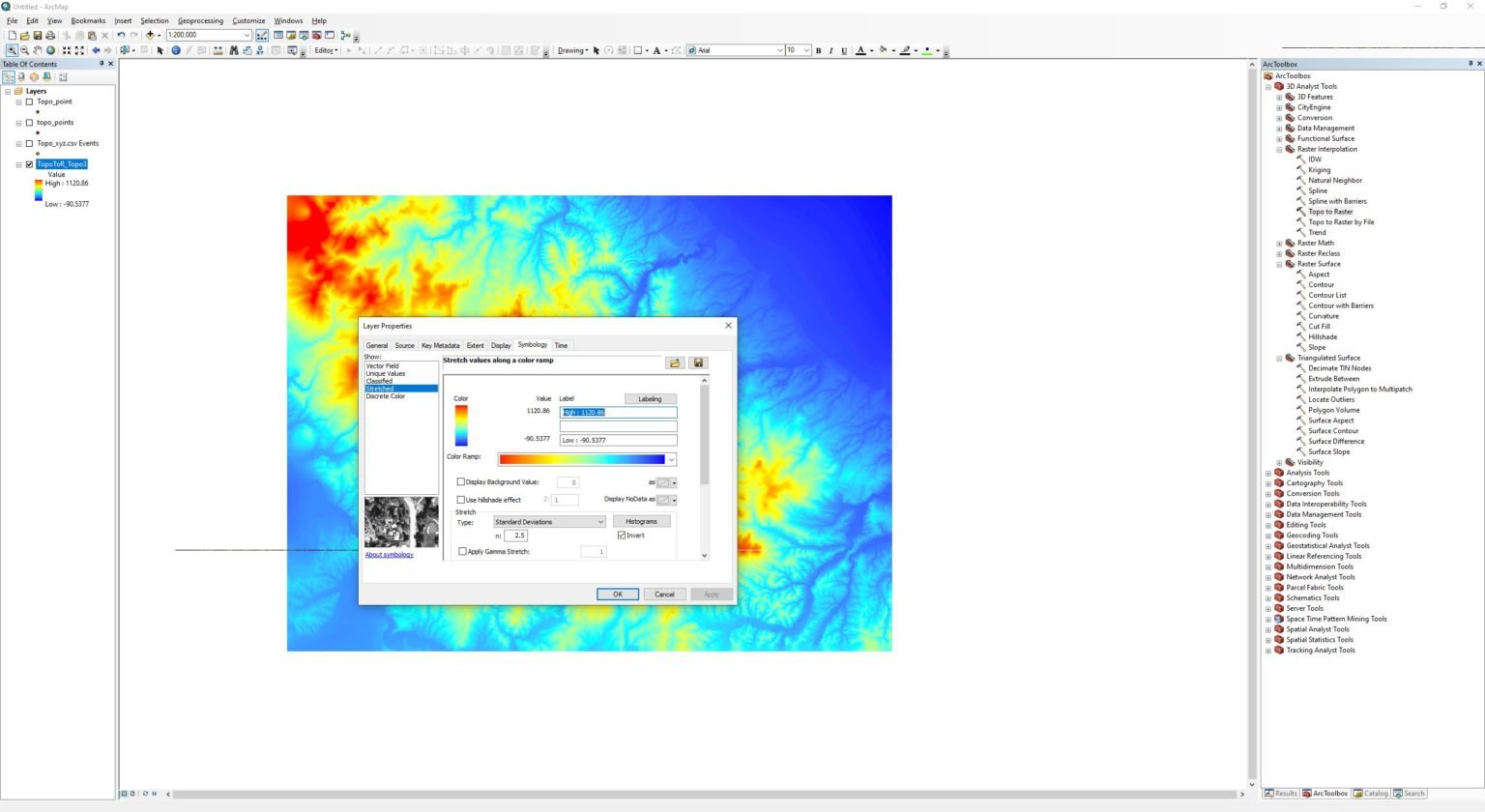
Task: Switch to the Source tab
Action: (x=404, y=345)
